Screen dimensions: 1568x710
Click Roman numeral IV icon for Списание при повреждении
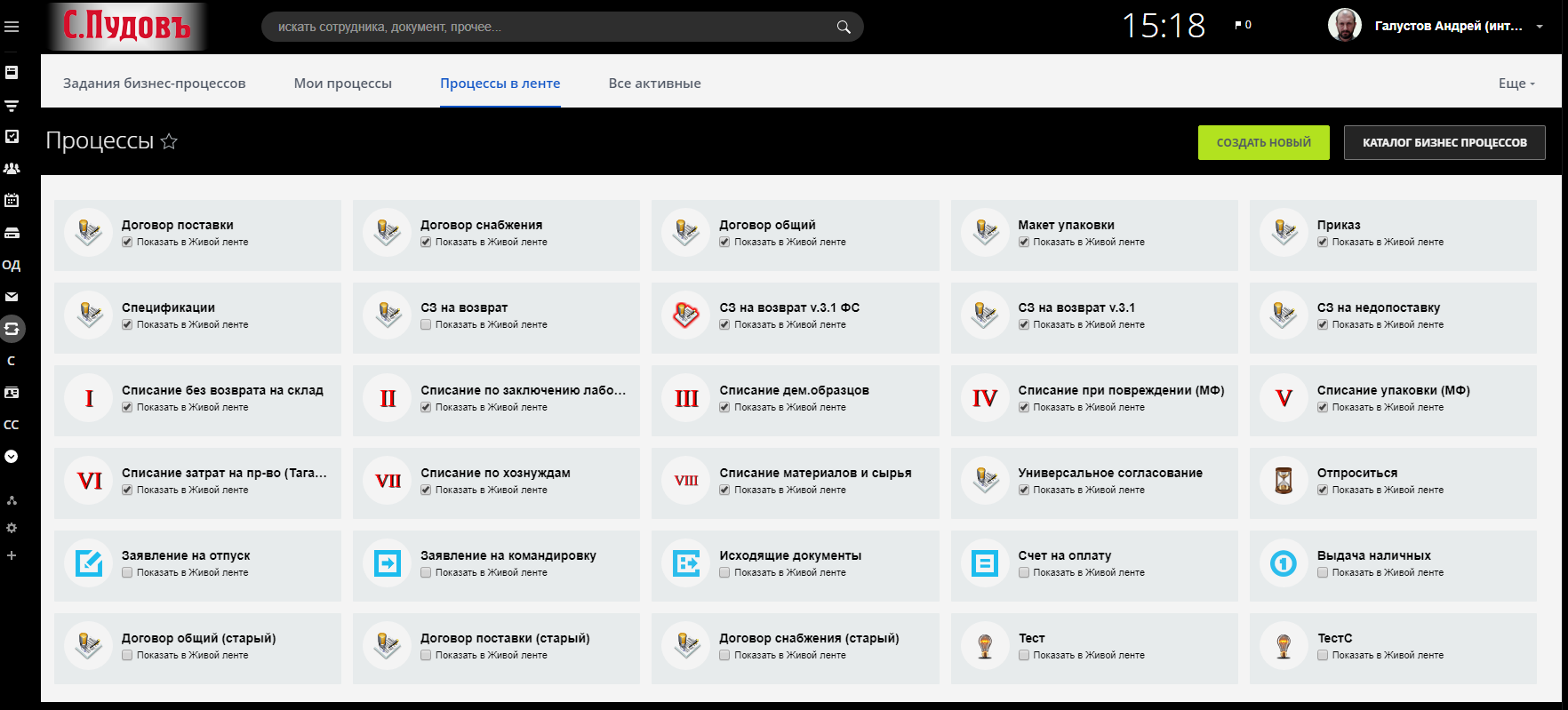[x=984, y=398]
